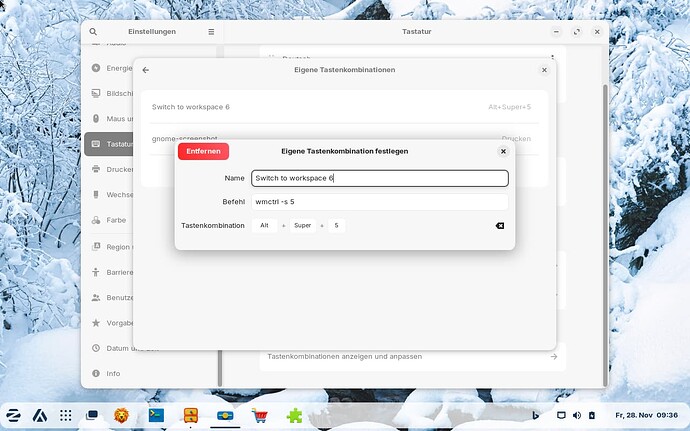Launch the terminal from the taskbar
Screen dimensions: 690x431
pos(156,415)
